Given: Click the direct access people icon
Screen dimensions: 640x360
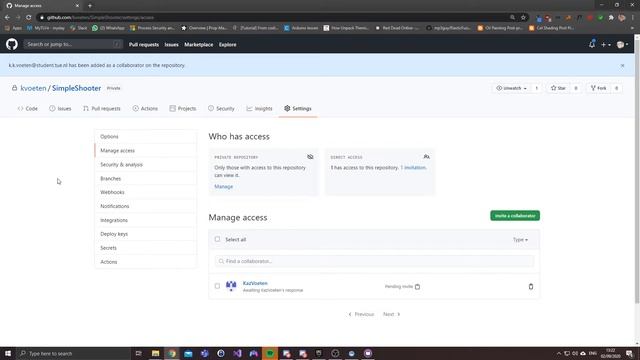Looking at the screenshot, I should pos(427,157).
